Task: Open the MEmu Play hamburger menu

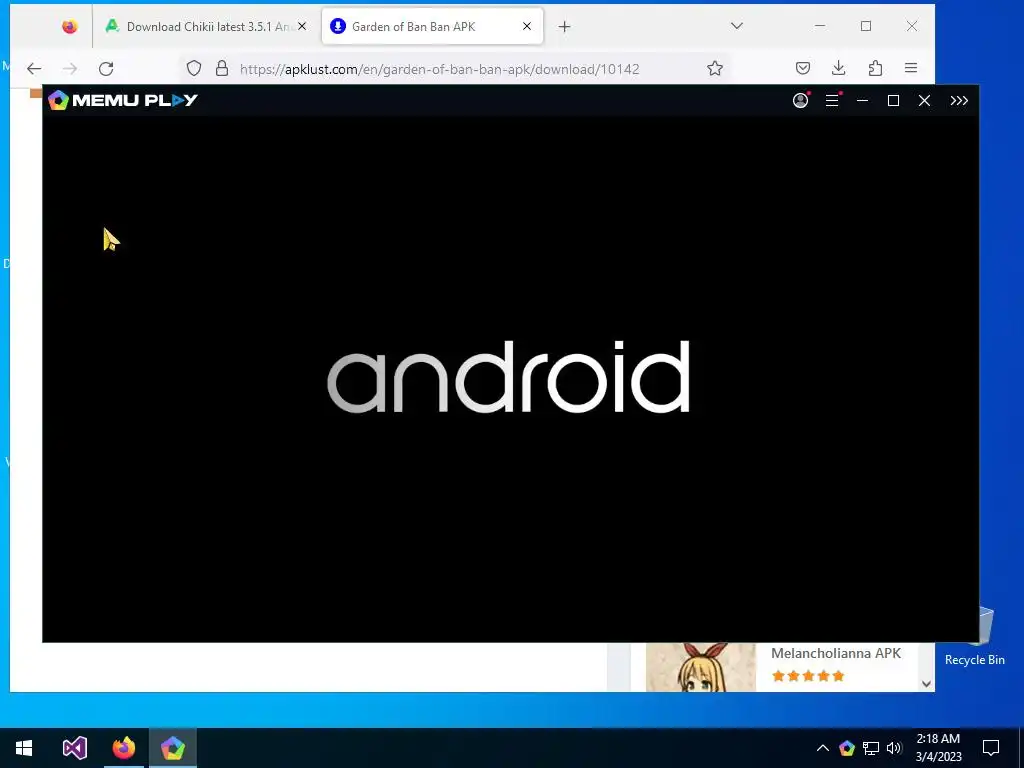Action: (x=832, y=100)
